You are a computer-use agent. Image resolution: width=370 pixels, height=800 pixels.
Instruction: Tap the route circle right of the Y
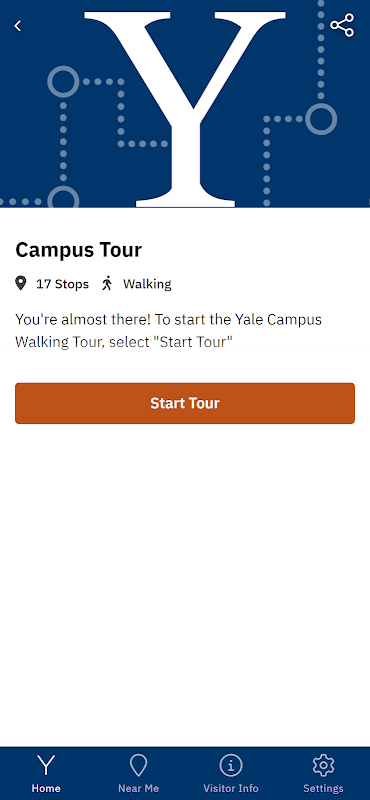pos(321,119)
